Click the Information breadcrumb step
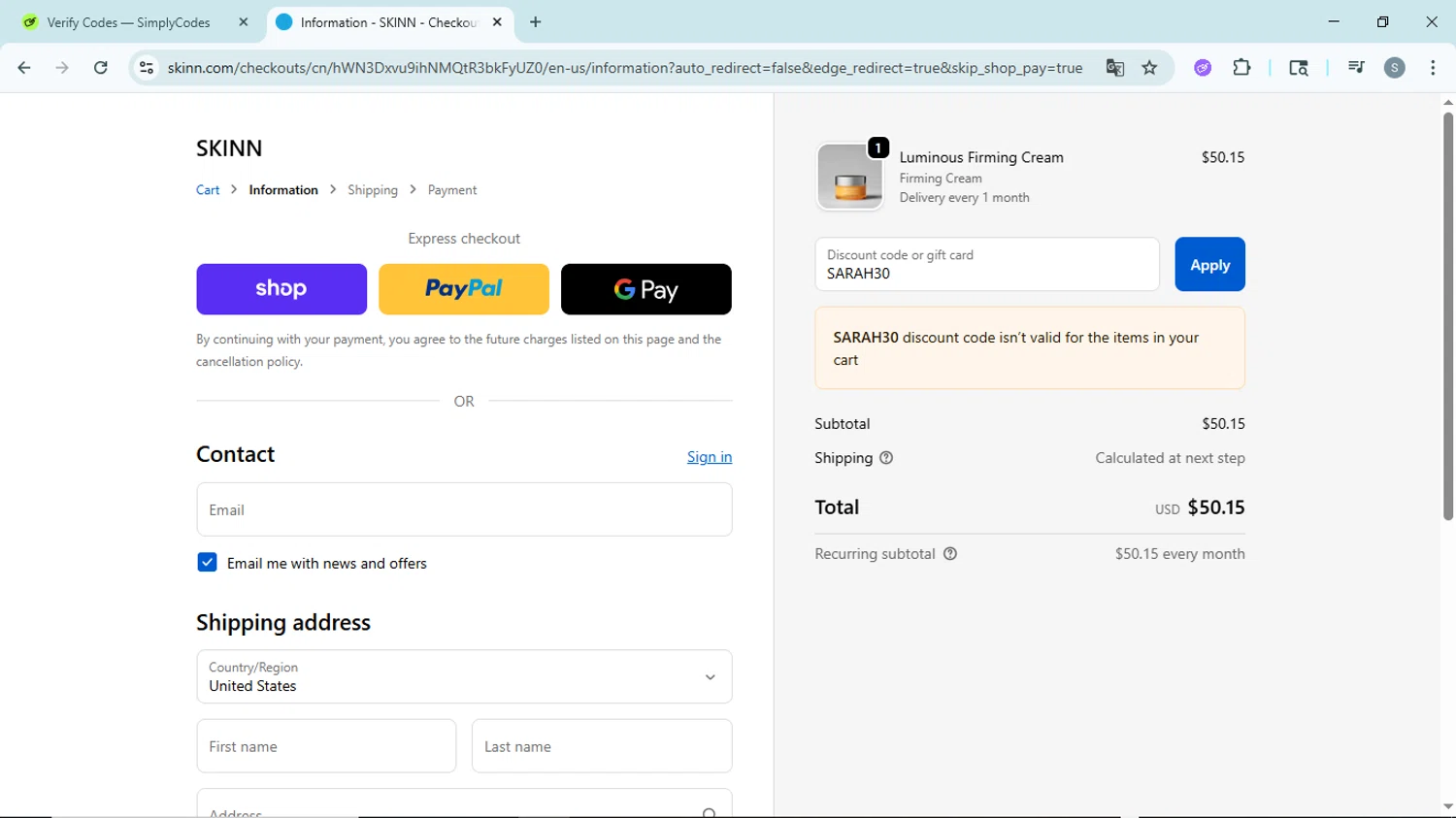 [283, 190]
